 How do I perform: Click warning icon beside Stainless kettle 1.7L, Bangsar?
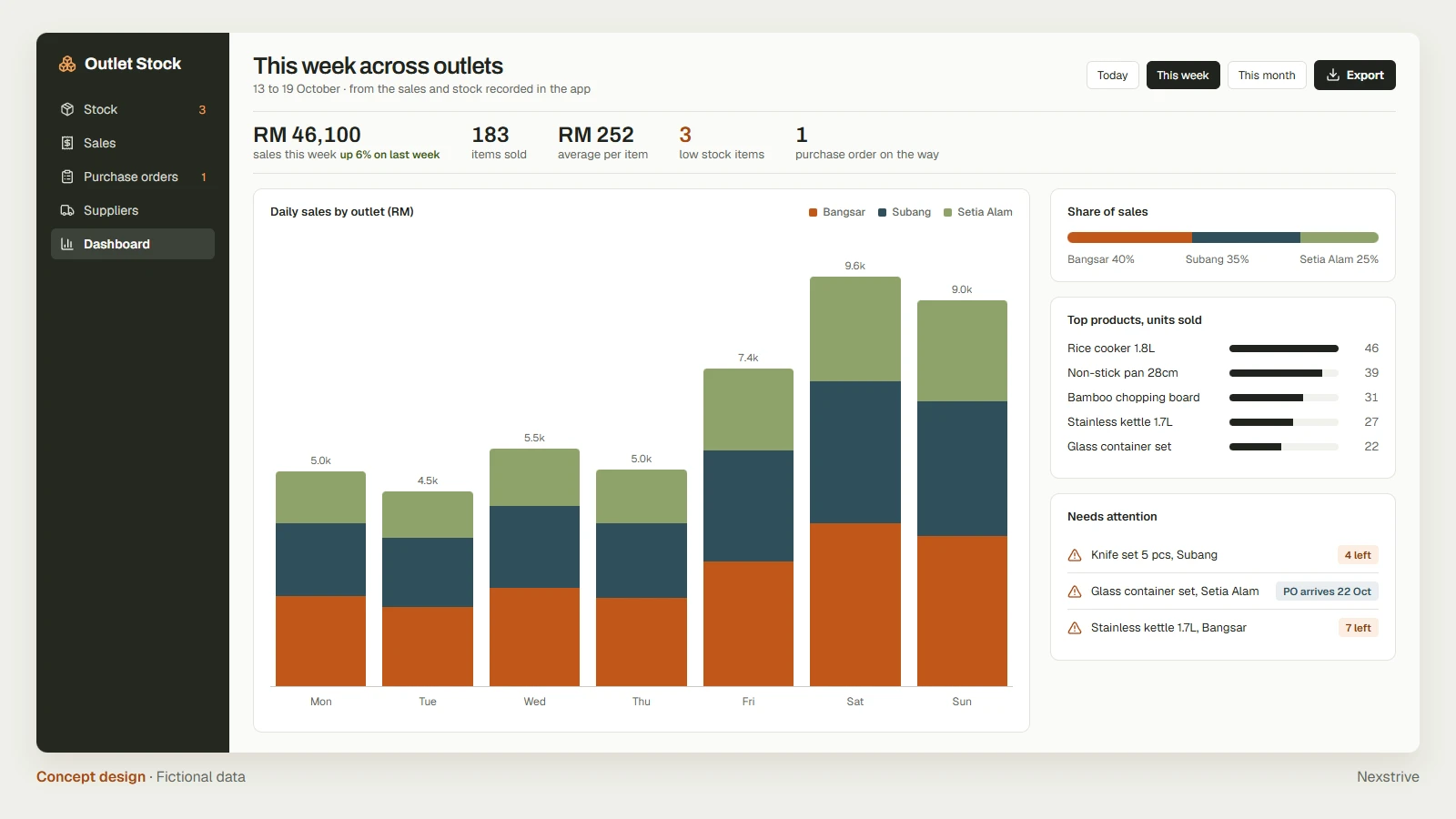1075,628
